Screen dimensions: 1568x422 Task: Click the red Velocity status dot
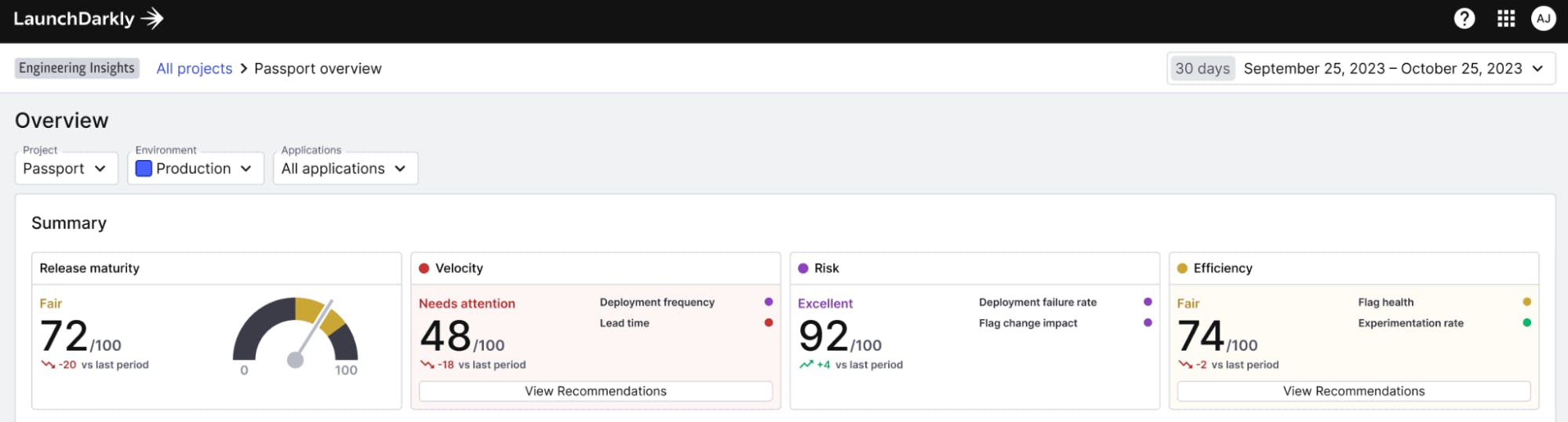(x=424, y=268)
